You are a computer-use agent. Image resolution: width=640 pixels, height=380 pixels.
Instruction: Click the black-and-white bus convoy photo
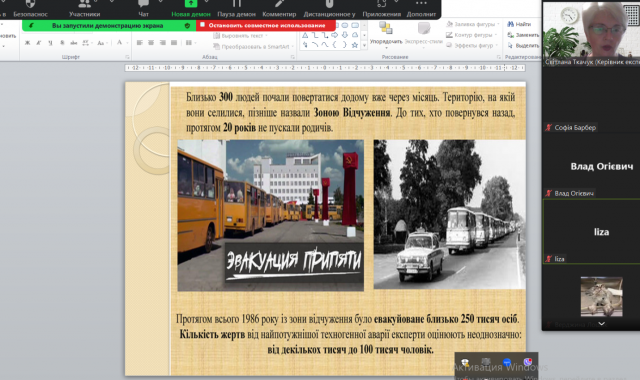[450, 215]
